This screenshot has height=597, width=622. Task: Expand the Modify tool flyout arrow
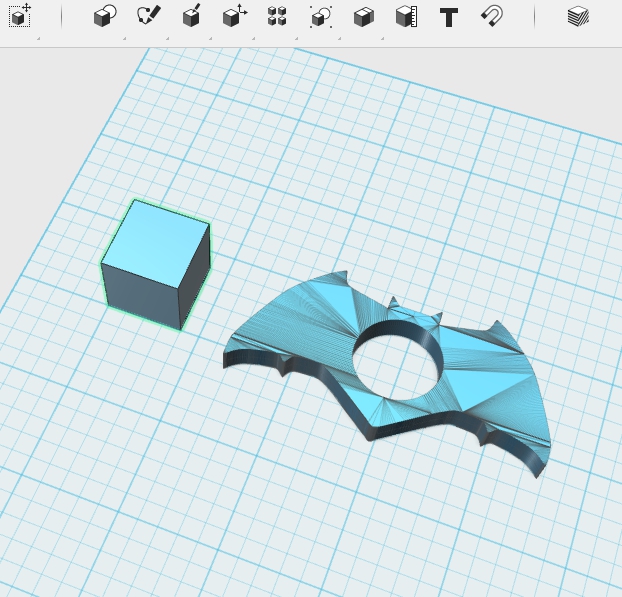(253, 38)
